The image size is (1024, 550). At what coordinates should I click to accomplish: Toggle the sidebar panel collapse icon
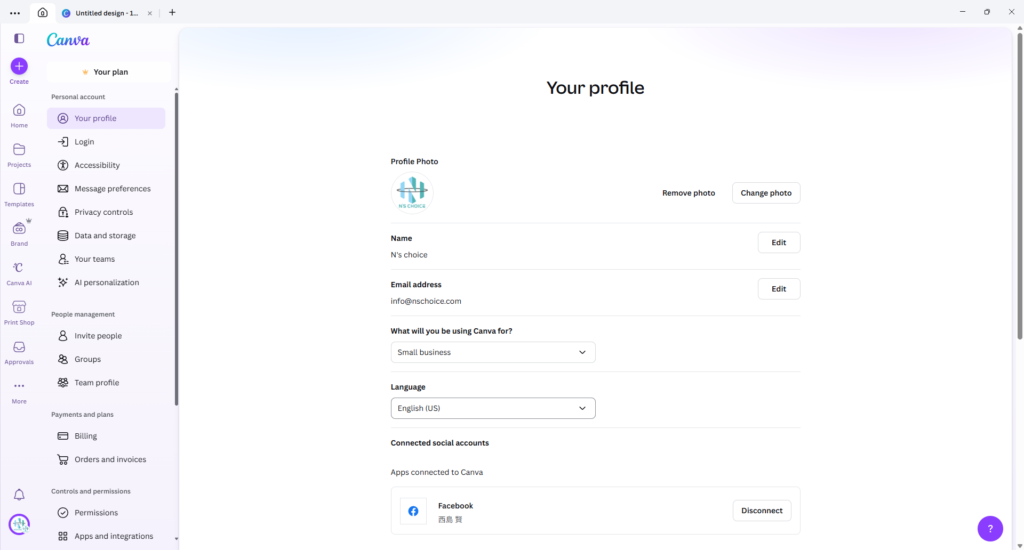[19, 38]
